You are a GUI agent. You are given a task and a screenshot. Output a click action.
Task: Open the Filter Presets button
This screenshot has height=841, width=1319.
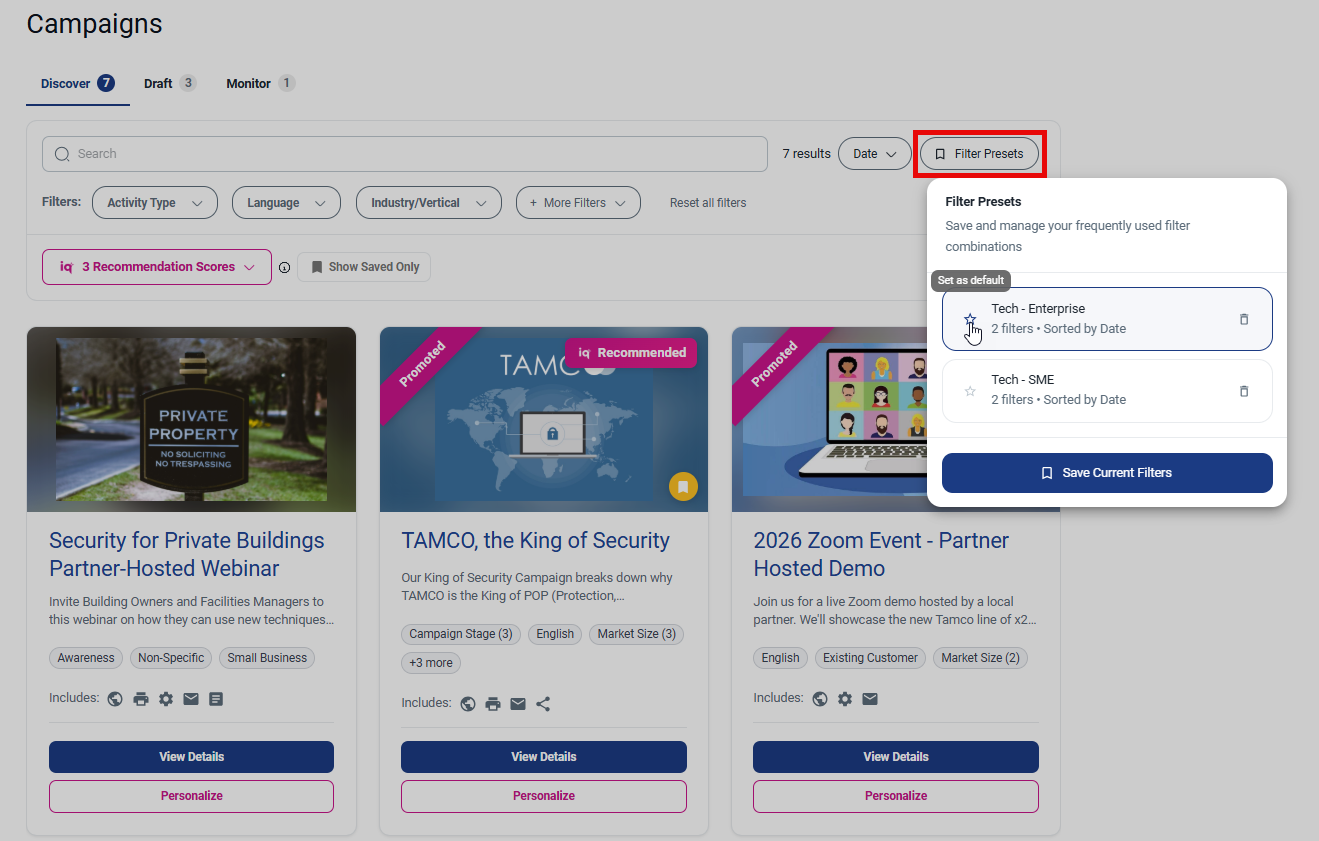tap(980, 154)
